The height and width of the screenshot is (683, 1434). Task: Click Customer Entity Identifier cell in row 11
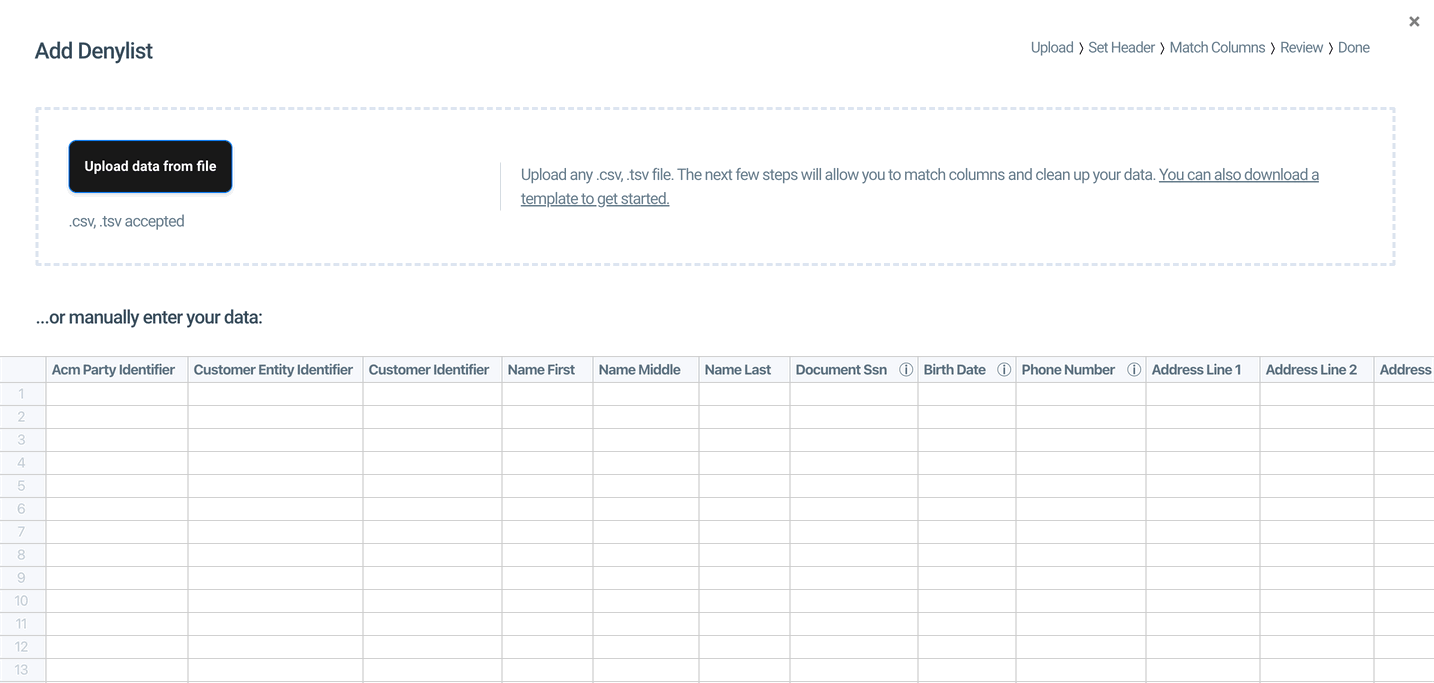275,624
